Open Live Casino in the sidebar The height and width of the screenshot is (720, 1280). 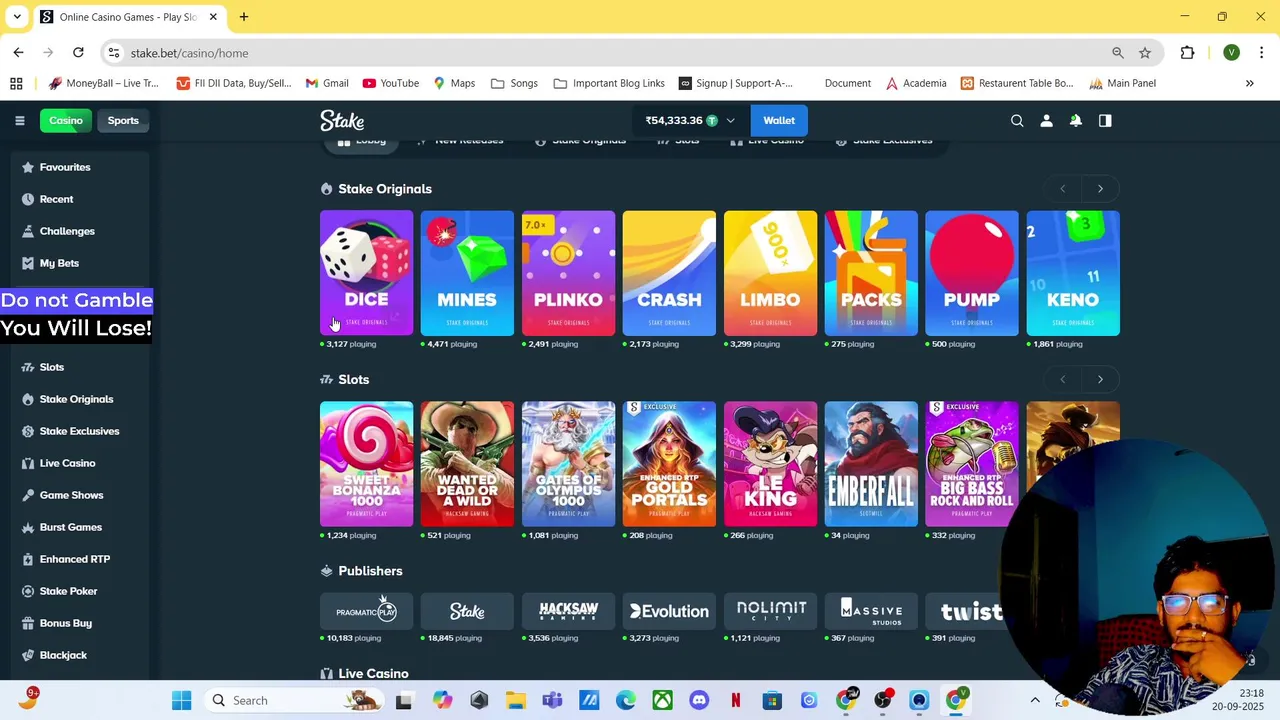pos(67,463)
